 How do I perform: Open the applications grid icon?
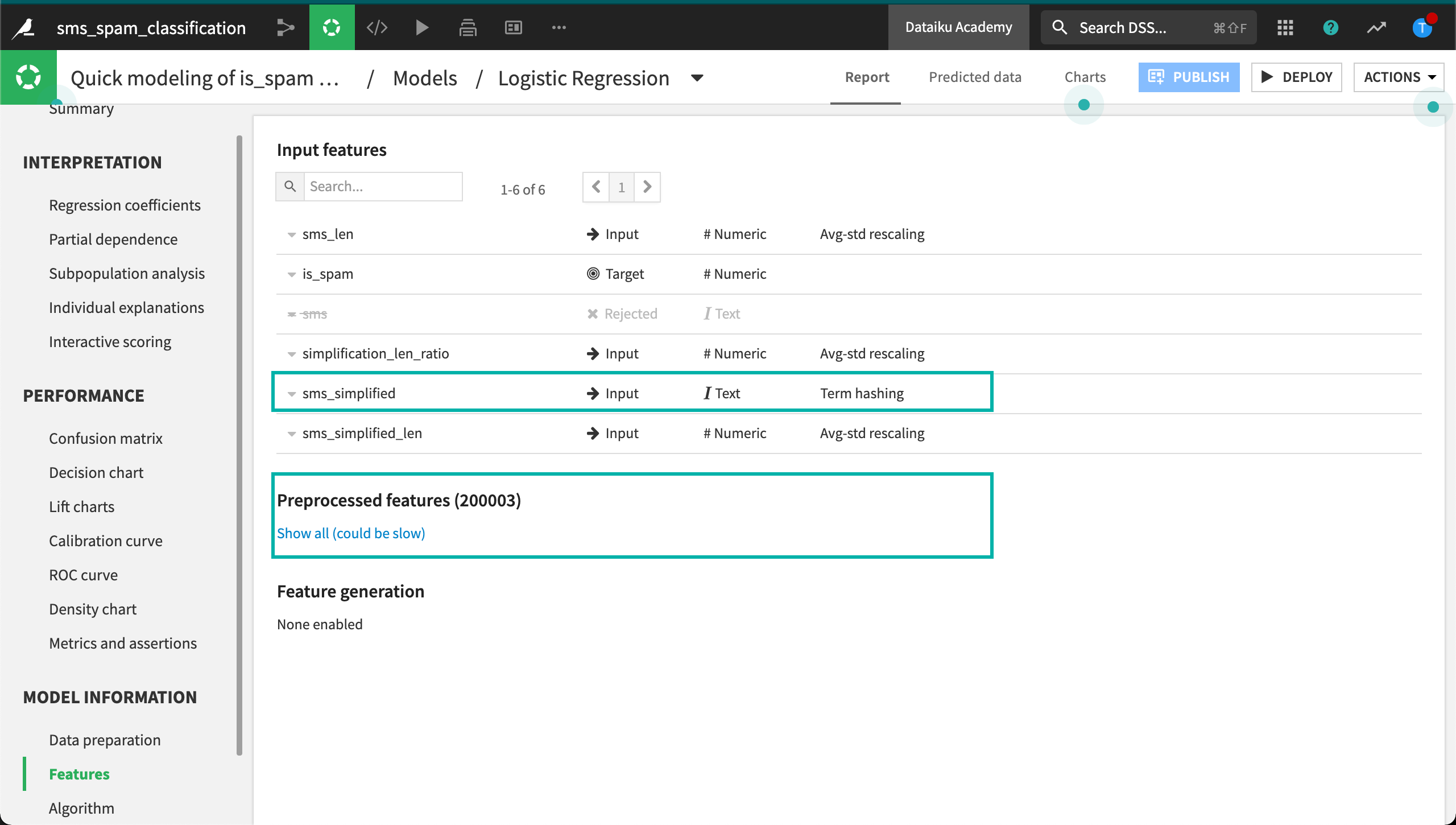pyautogui.click(x=1285, y=27)
